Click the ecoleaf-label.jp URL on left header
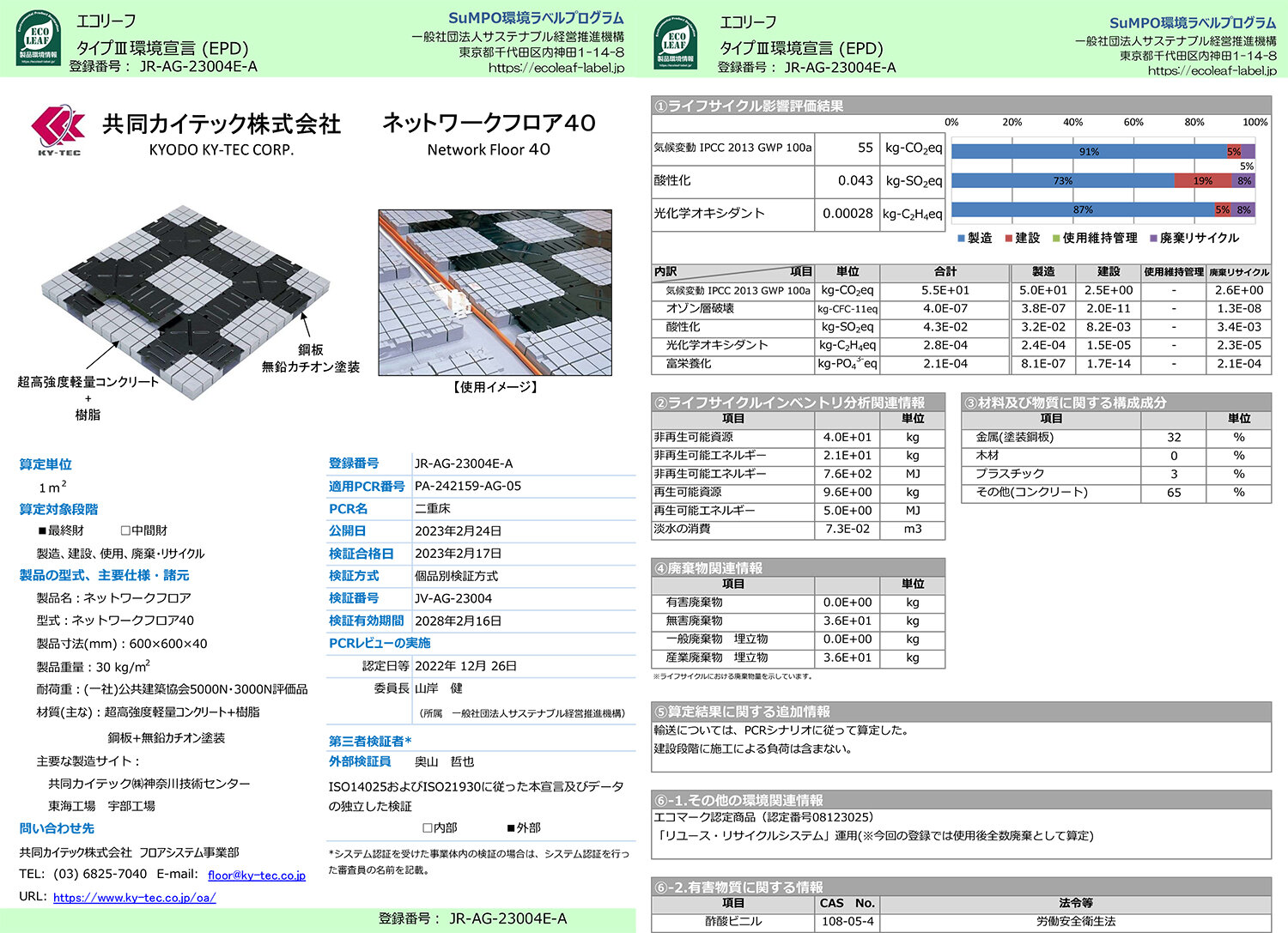The width and height of the screenshot is (1288, 933). (556, 68)
